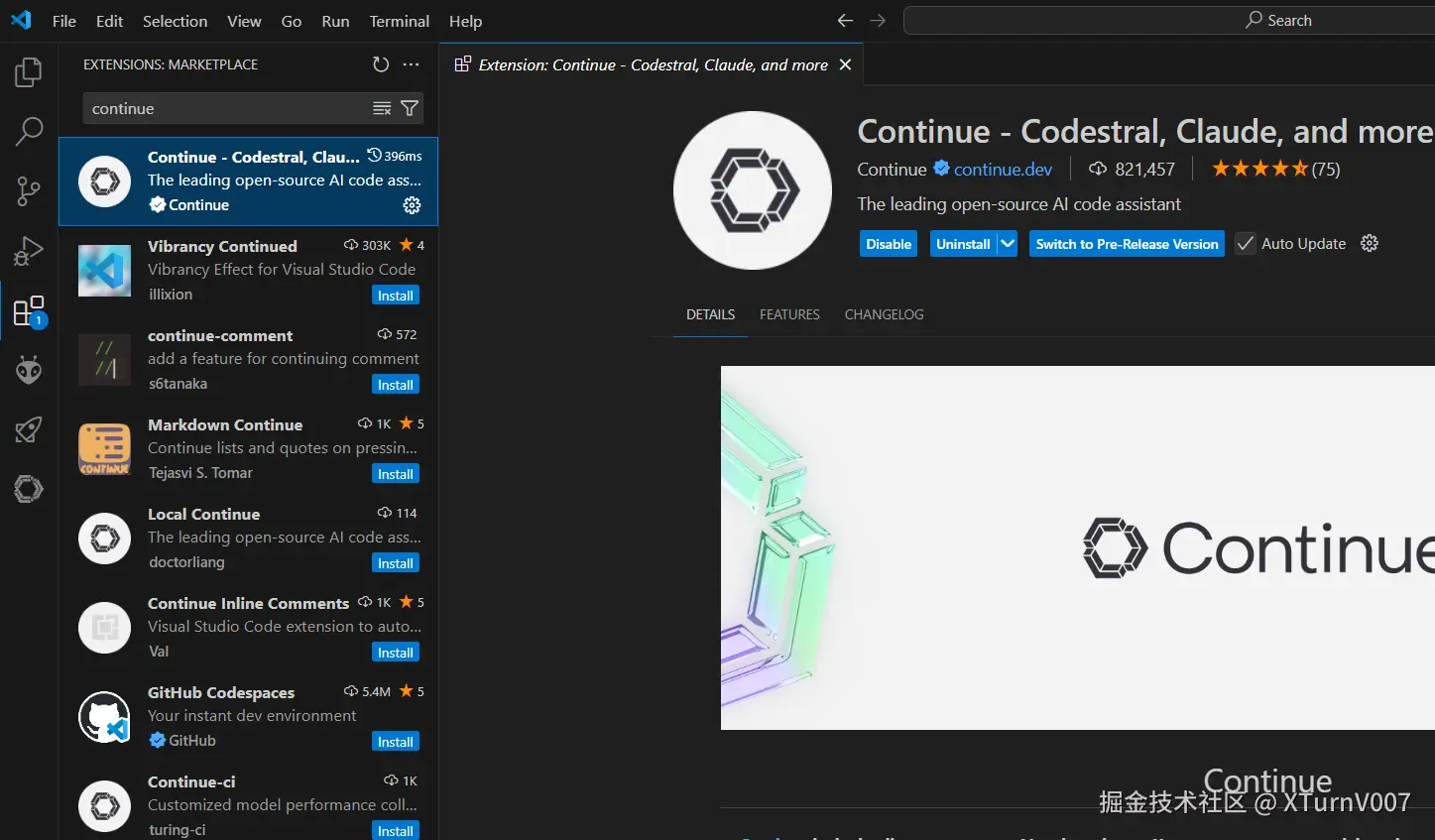Open the Search view in the activity bar
Image resolution: width=1435 pixels, height=840 pixels.
(x=28, y=131)
